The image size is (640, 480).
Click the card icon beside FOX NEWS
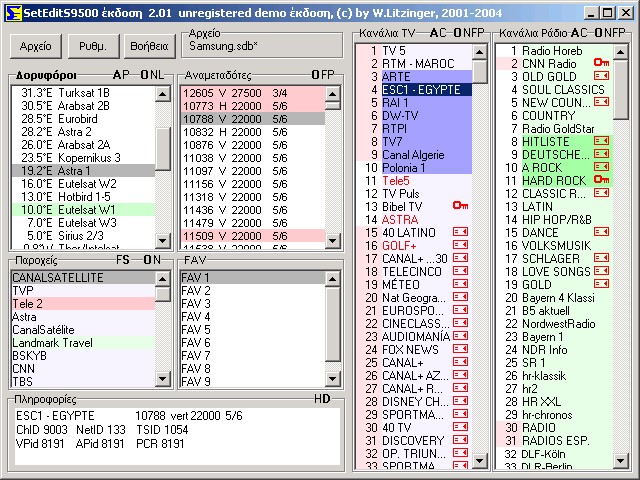coord(460,349)
